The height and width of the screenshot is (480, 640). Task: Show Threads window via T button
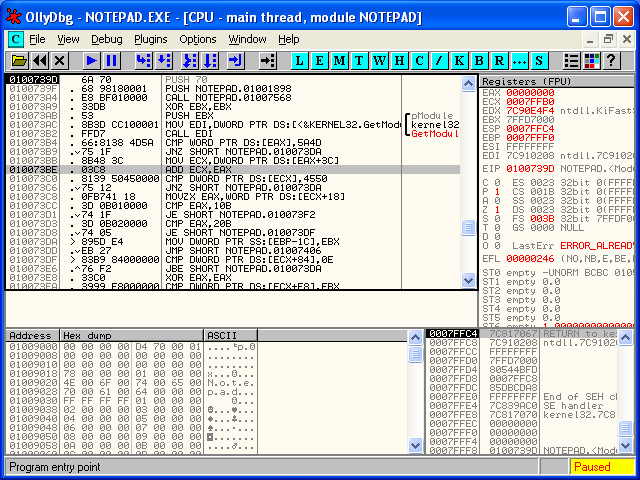359,61
